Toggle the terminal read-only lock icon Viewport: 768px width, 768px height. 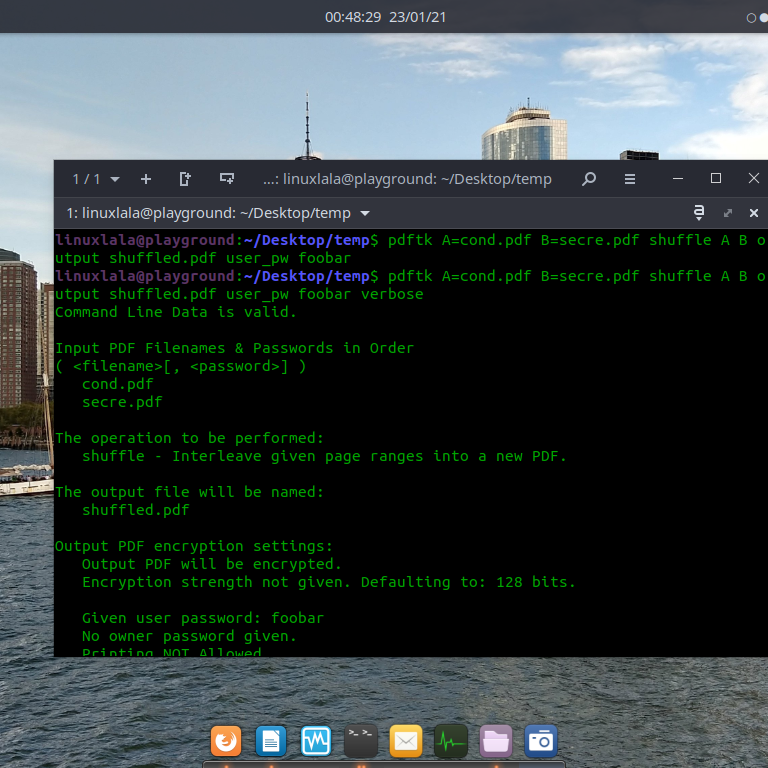[x=699, y=213]
